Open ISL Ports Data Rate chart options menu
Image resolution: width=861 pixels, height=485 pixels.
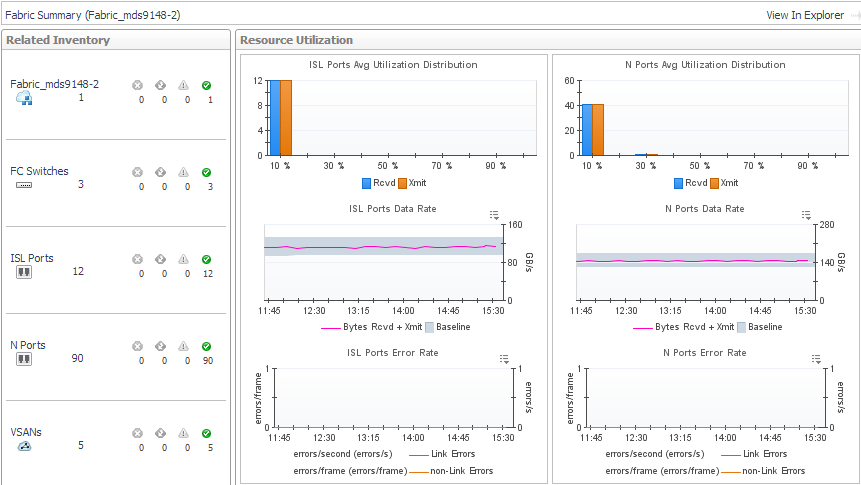494,215
